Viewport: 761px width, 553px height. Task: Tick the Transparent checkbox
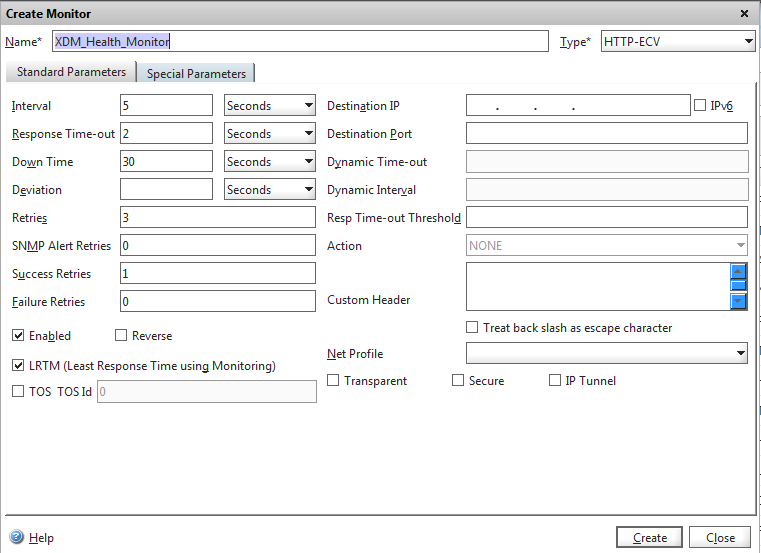click(x=334, y=381)
